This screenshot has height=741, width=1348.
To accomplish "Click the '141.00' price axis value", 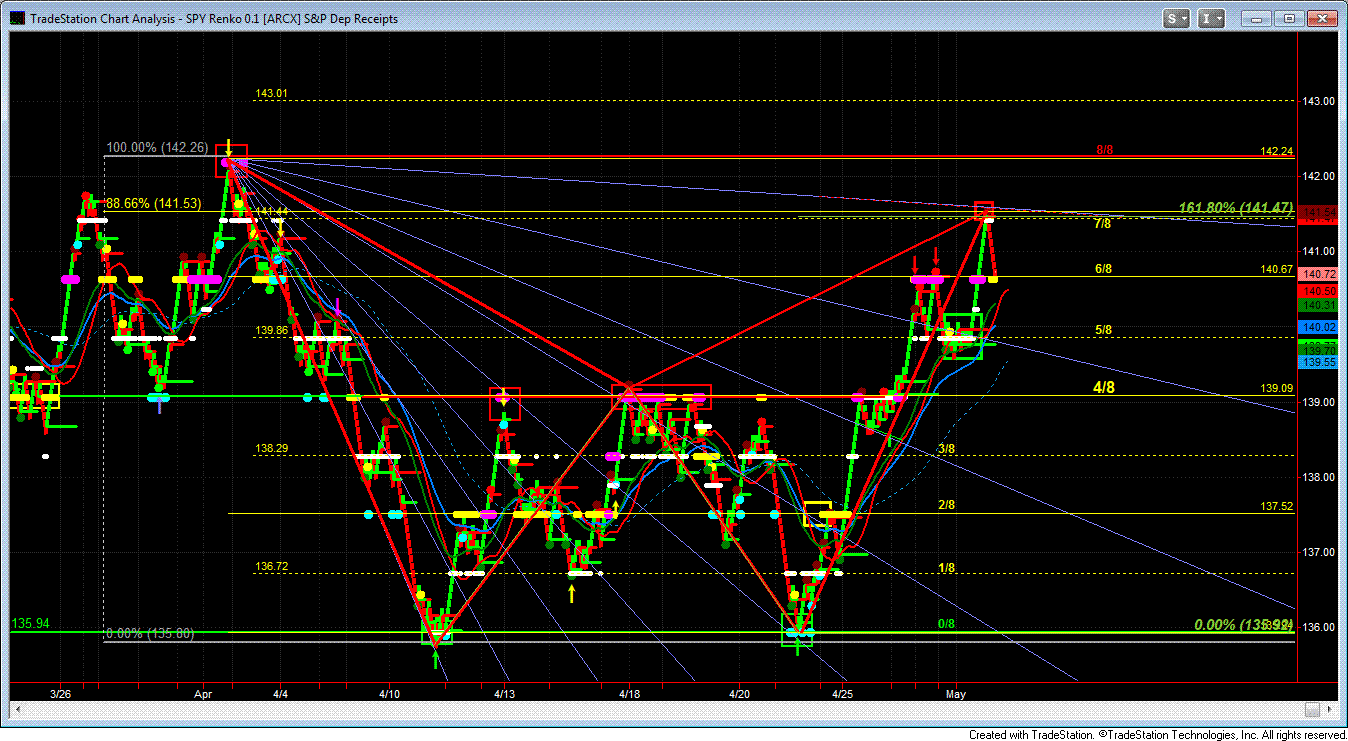I will coord(1318,251).
